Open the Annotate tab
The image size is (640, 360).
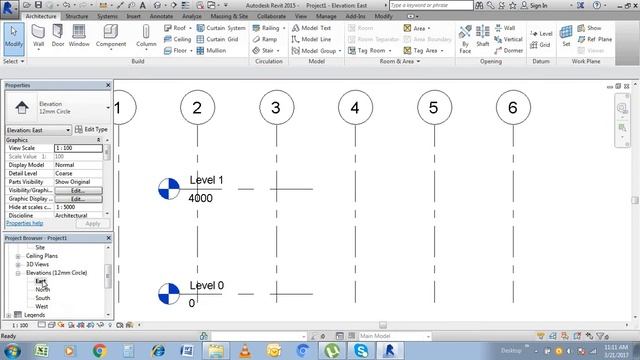[x=161, y=16]
